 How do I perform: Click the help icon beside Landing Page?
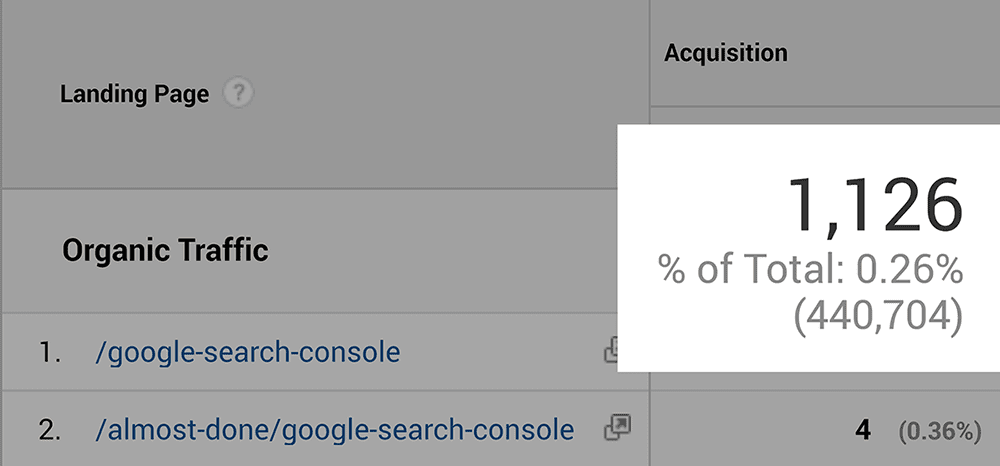239,94
